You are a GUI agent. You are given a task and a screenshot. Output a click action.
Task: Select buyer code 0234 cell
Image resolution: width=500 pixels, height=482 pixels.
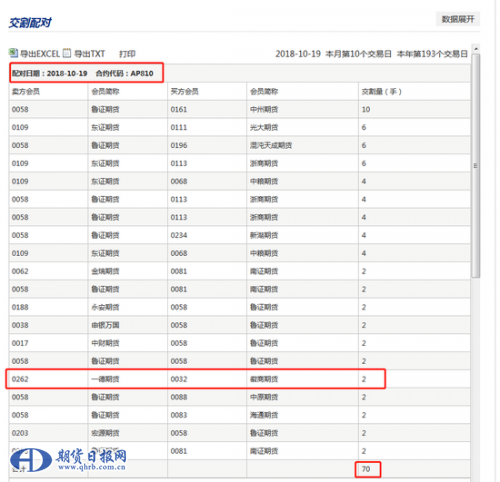pos(207,236)
